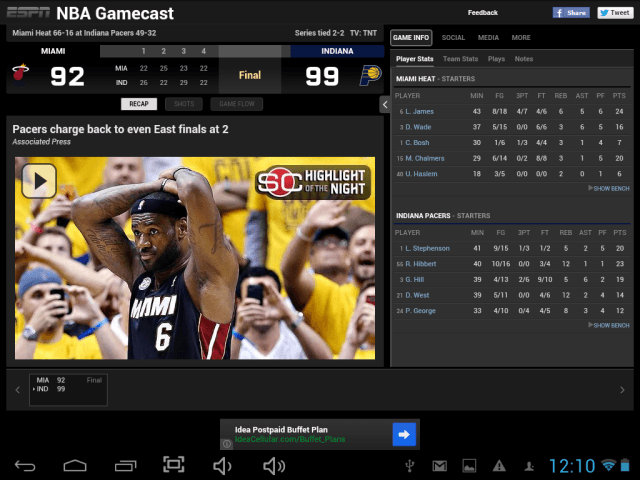Viewport: 640px width, 480px height.
Task: Select the Recap view button
Action: 139,103
